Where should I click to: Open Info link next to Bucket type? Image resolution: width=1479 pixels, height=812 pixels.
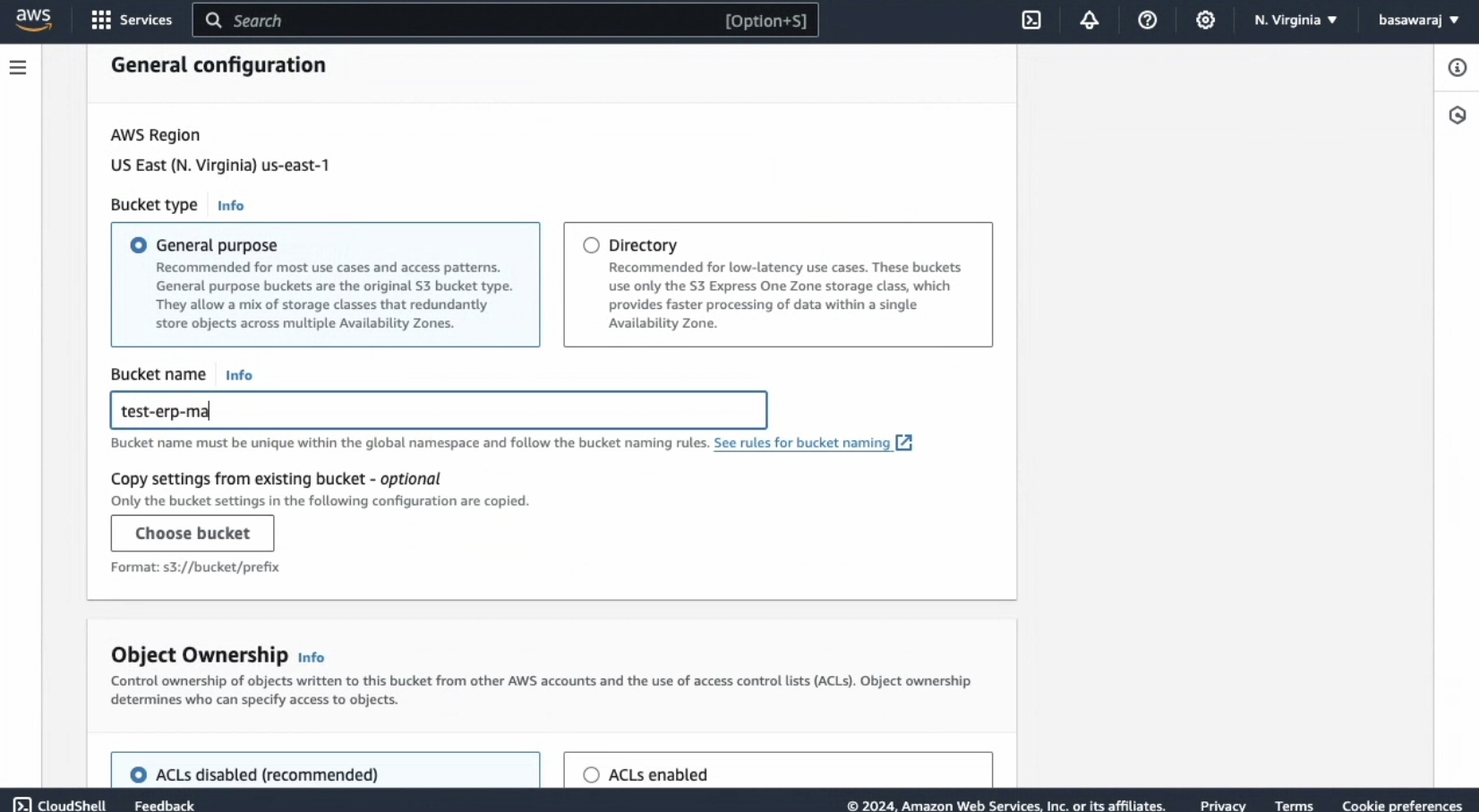pyautogui.click(x=230, y=205)
